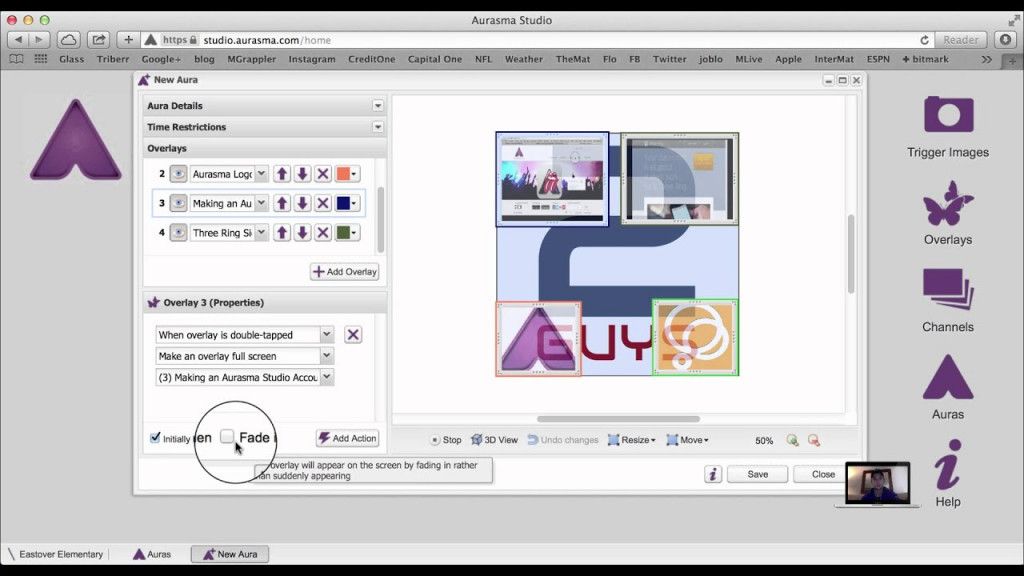Move Aurasma Logo overlay down
Screen dimensions: 1024x576
pos(302,174)
